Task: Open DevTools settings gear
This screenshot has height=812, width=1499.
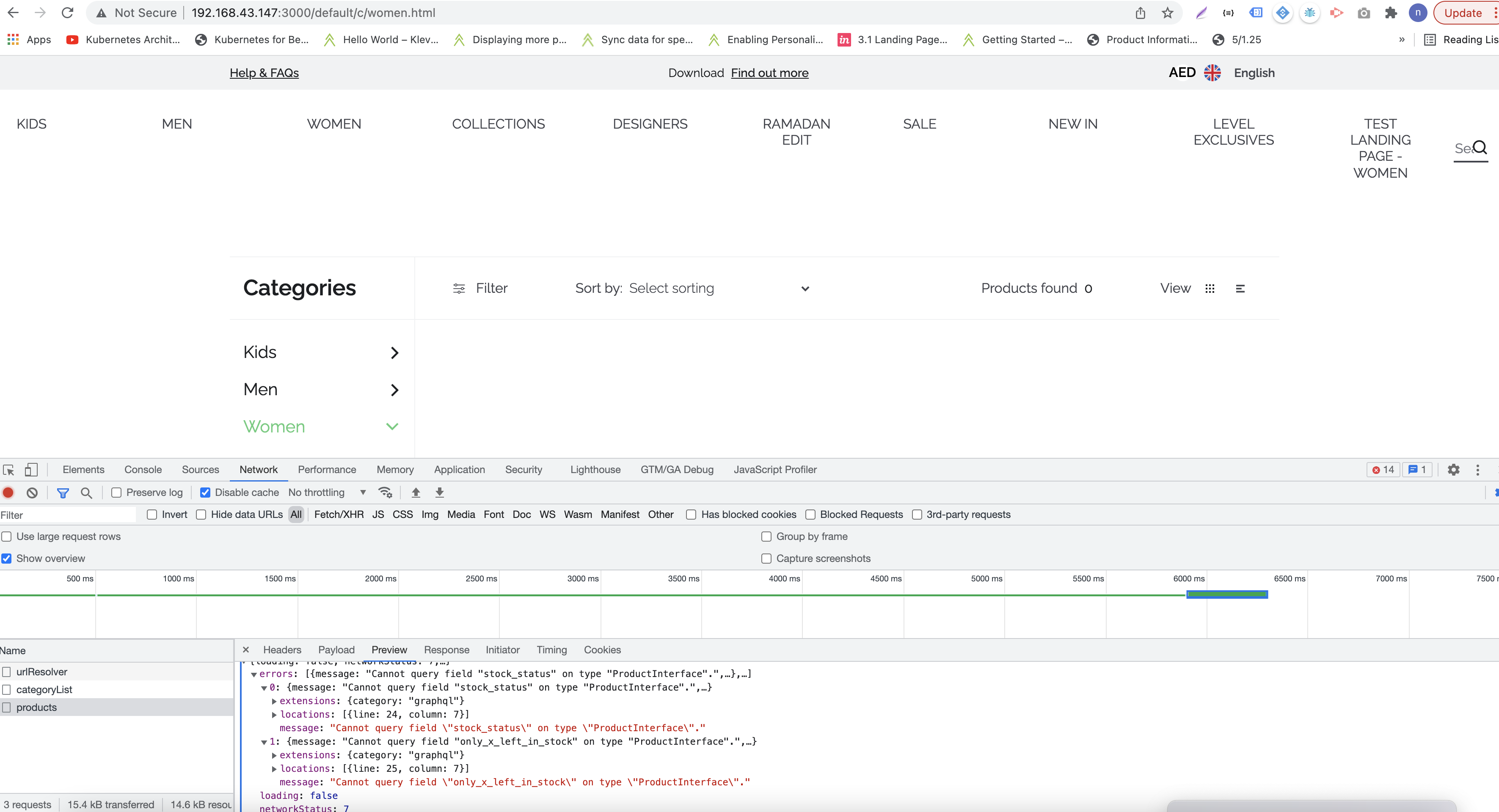Action: point(1454,469)
